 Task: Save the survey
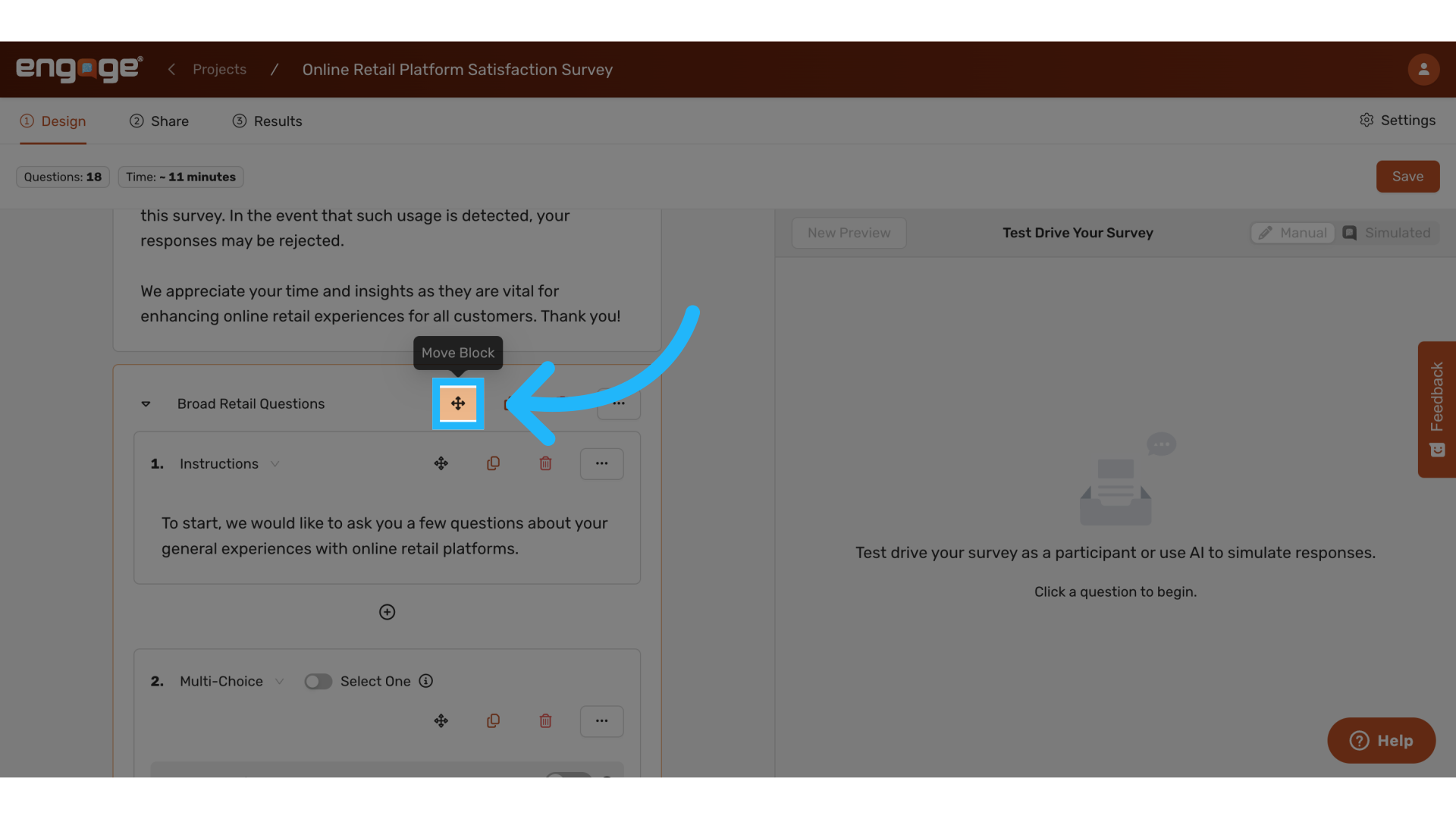1407,177
